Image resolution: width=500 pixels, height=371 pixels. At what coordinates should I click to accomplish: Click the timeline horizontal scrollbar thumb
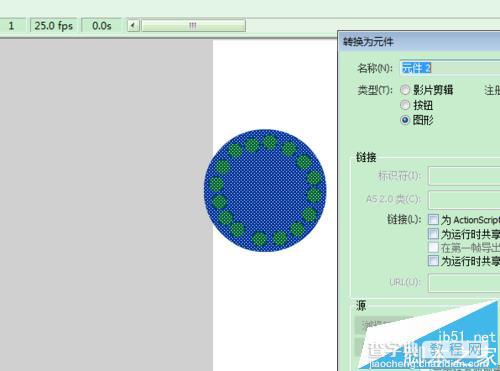[193, 25]
